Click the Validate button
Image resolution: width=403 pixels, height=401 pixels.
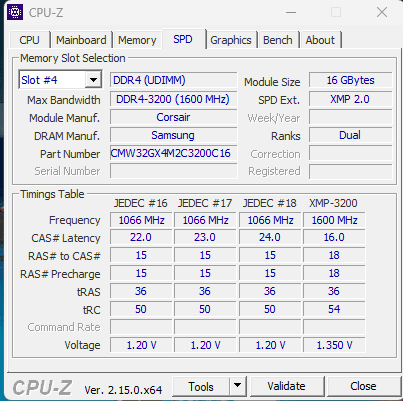(x=286, y=386)
